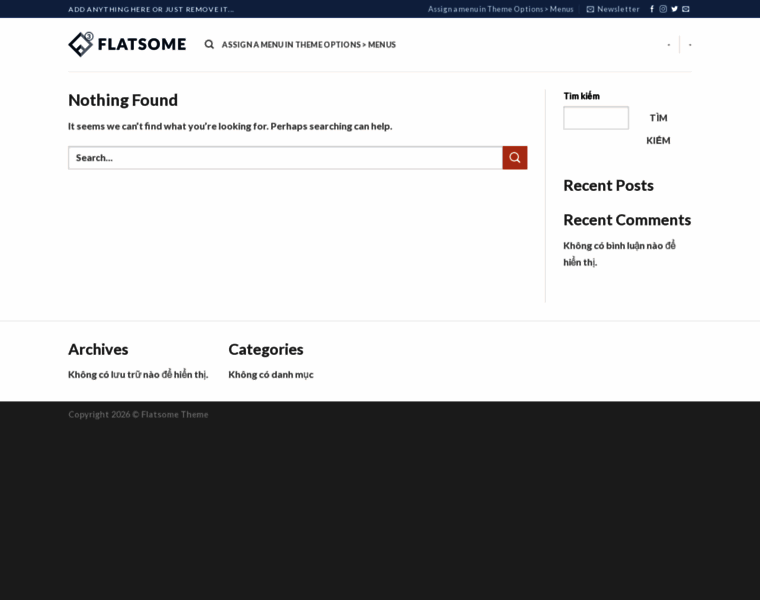Open the Instagram social link

663,9
